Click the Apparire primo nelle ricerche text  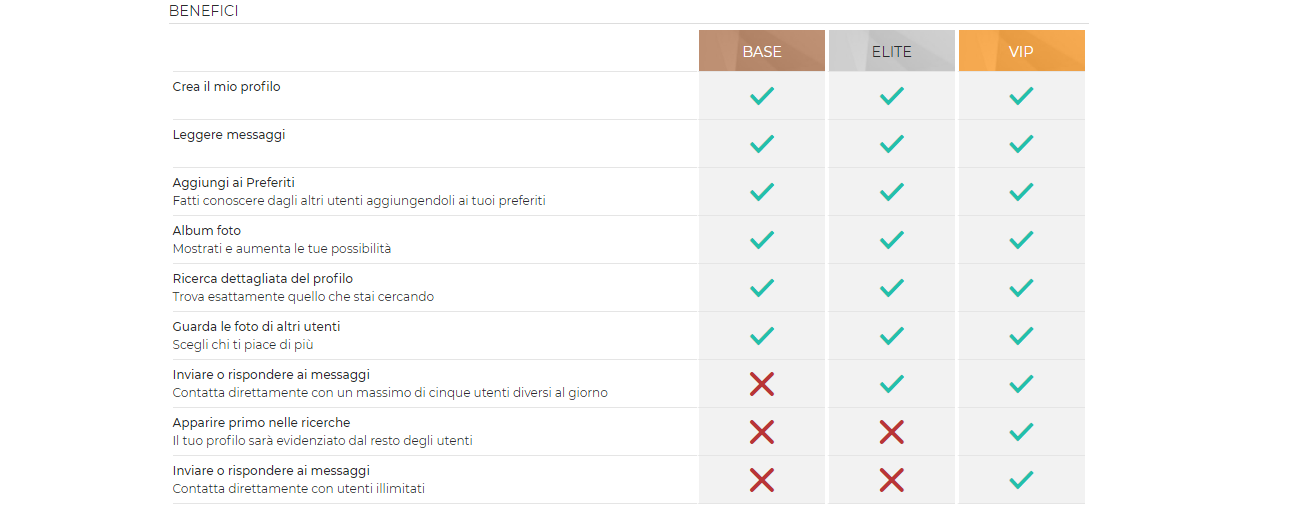coord(261,423)
